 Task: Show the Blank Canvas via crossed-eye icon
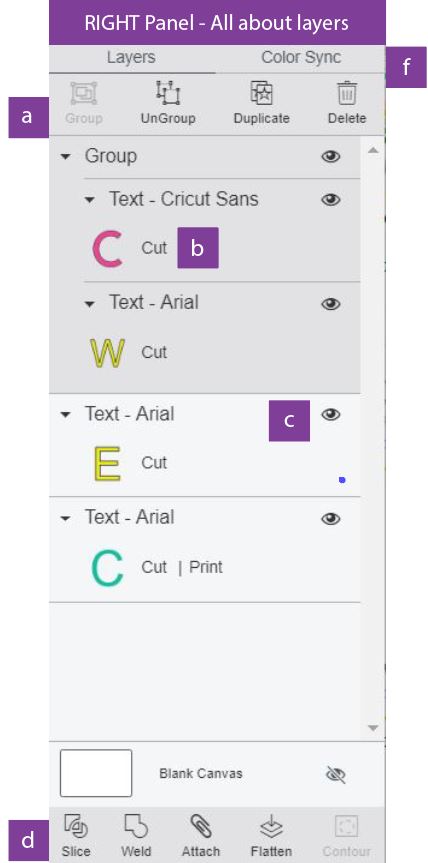pos(336,775)
